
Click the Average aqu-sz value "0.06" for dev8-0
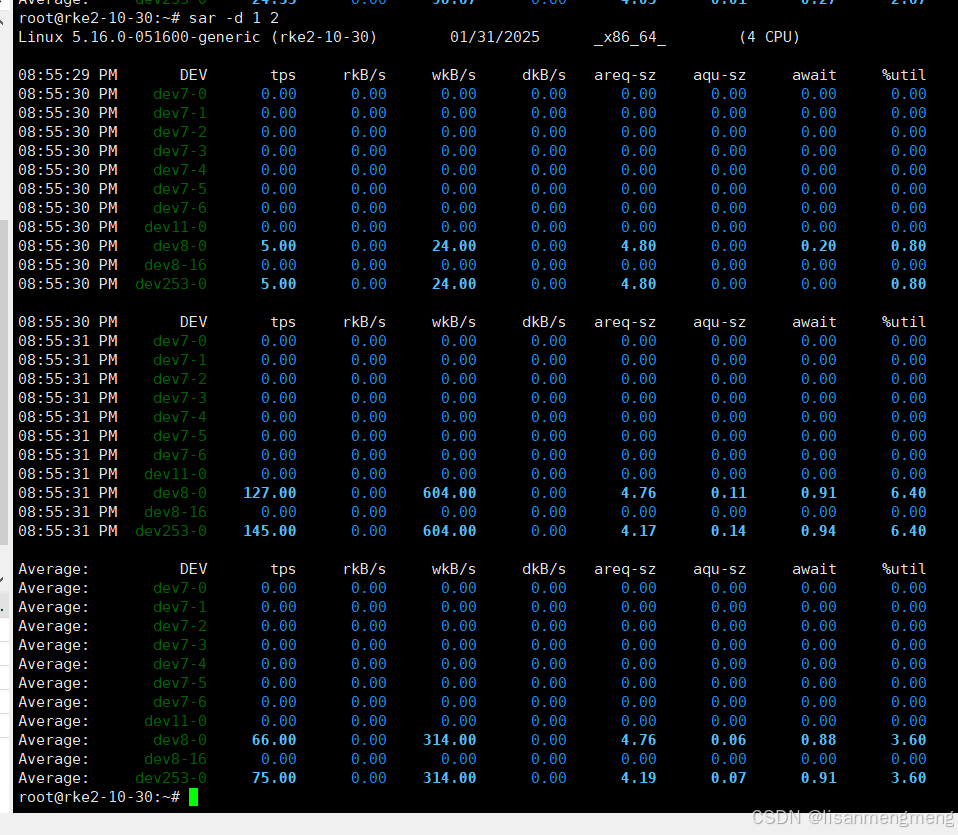pos(729,740)
